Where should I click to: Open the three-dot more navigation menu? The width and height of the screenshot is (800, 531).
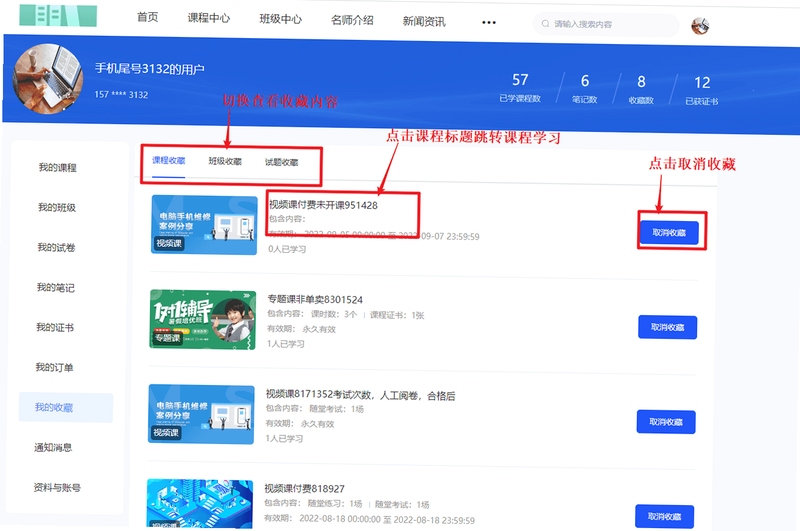489,22
